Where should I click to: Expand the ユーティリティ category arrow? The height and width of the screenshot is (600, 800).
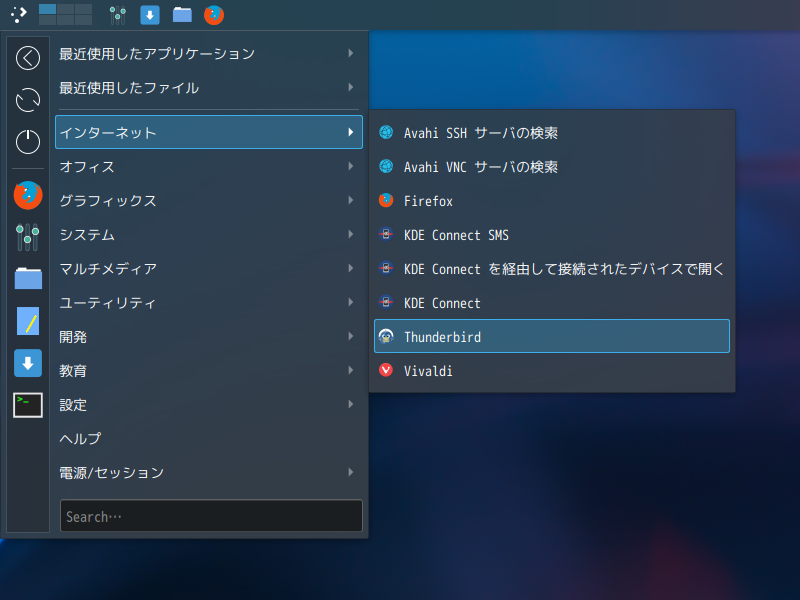[x=351, y=302]
